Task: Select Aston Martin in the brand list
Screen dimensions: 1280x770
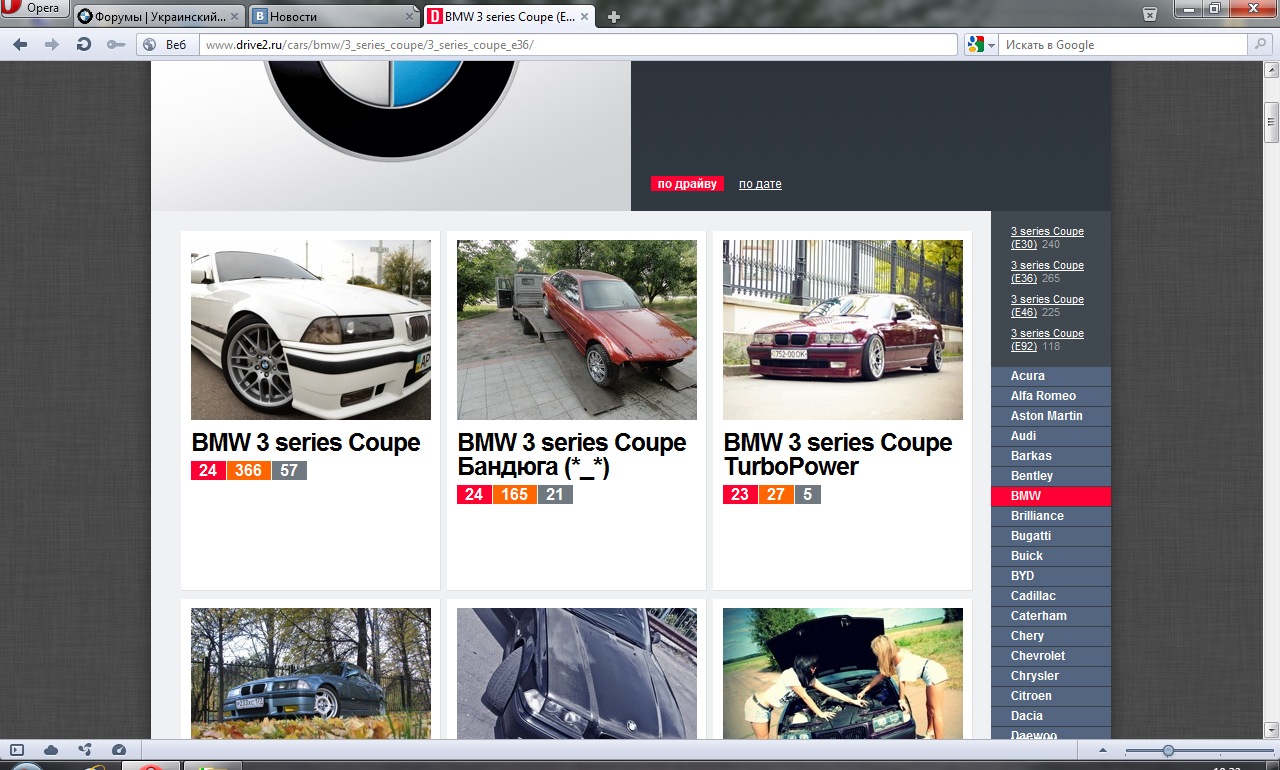Action: (x=1051, y=416)
